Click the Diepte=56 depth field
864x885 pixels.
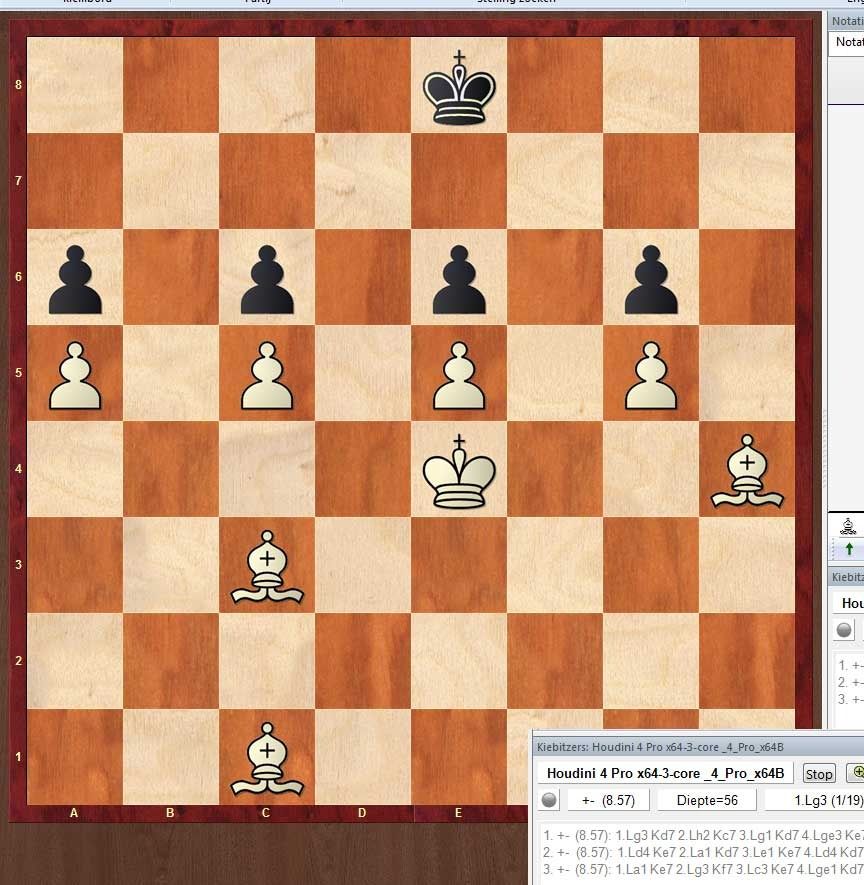point(705,801)
